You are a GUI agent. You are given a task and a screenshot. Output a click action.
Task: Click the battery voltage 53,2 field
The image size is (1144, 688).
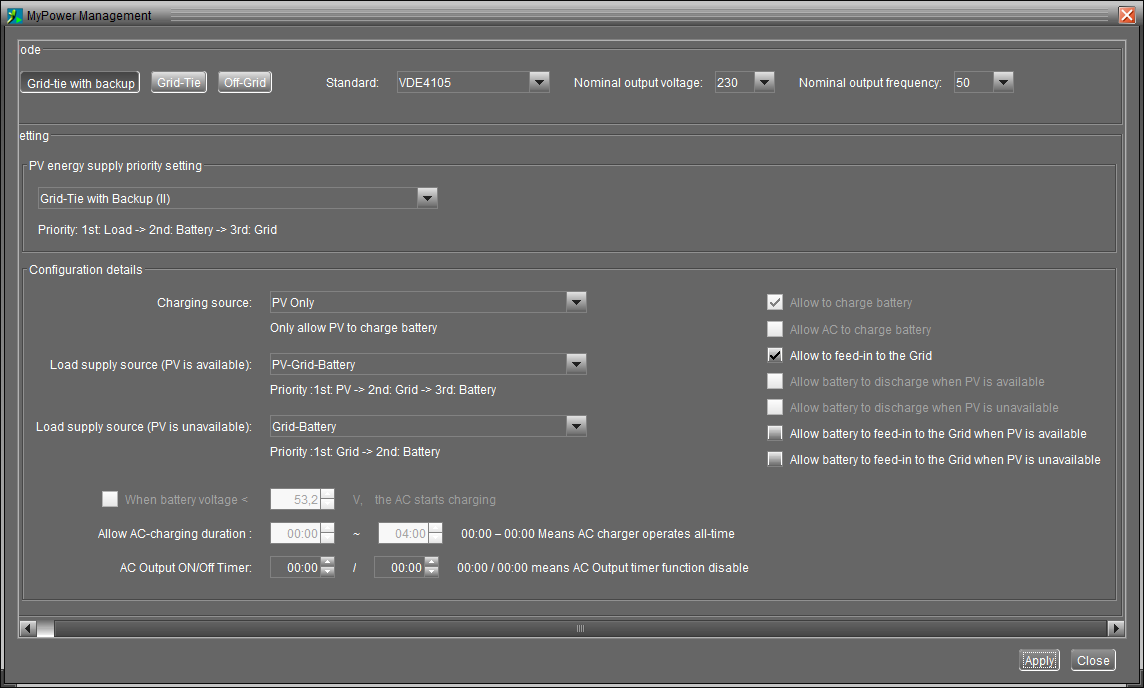click(295, 500)
